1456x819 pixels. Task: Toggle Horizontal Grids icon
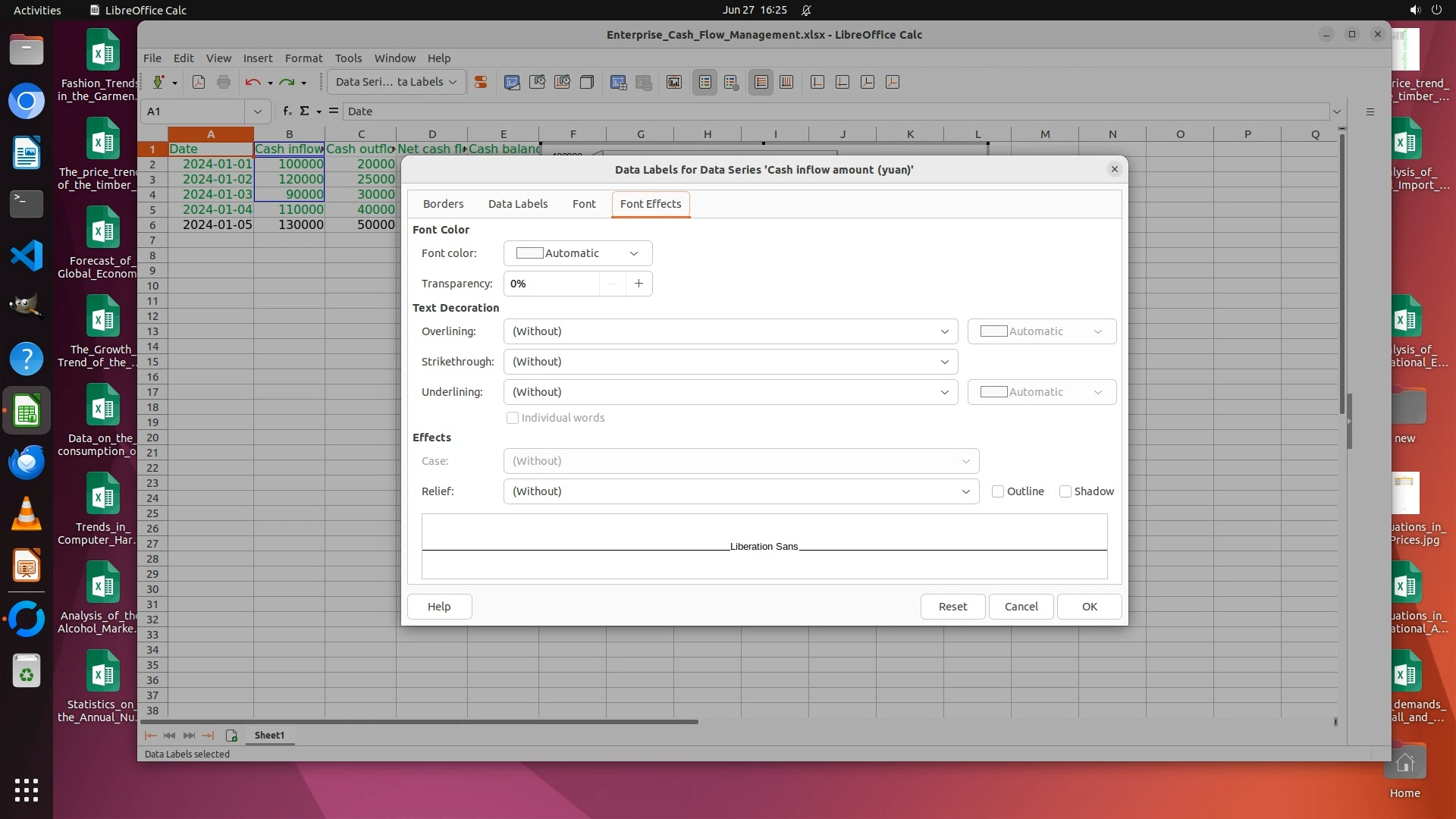tap(761, 82)
